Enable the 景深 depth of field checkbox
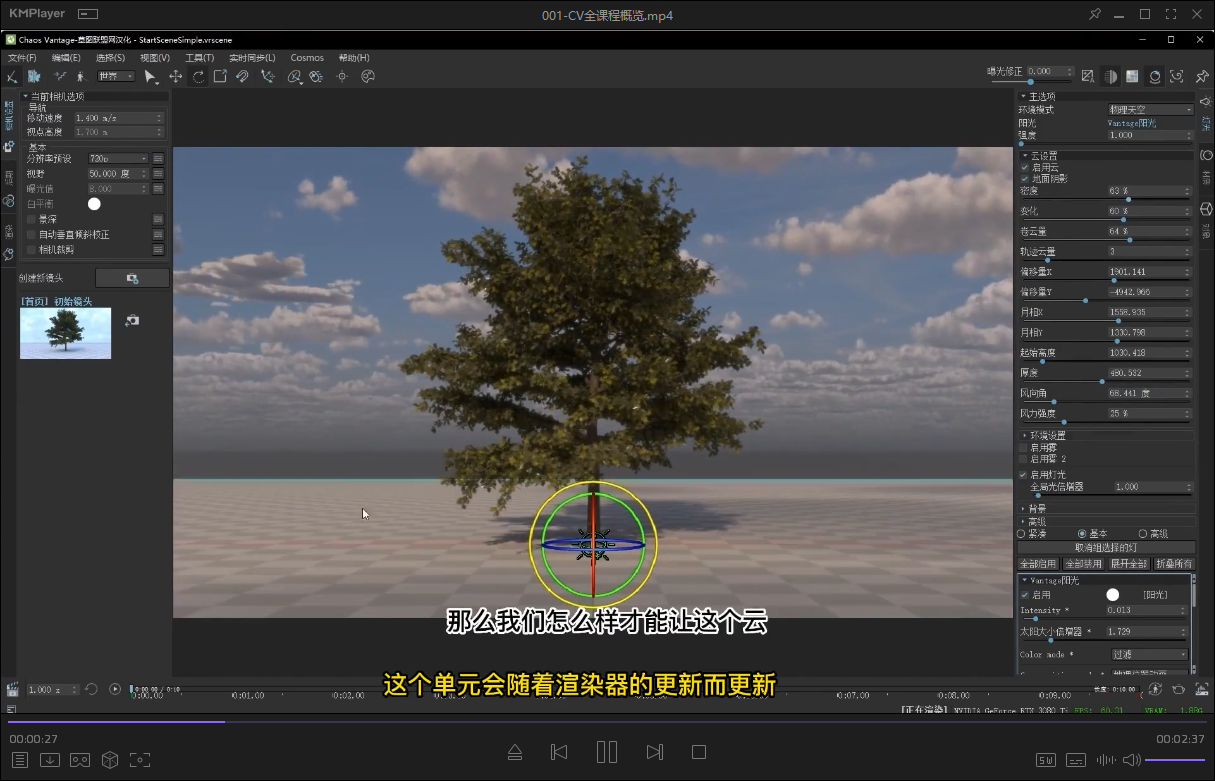Viewport: 1215px width, 781px height. pos(31,219)
